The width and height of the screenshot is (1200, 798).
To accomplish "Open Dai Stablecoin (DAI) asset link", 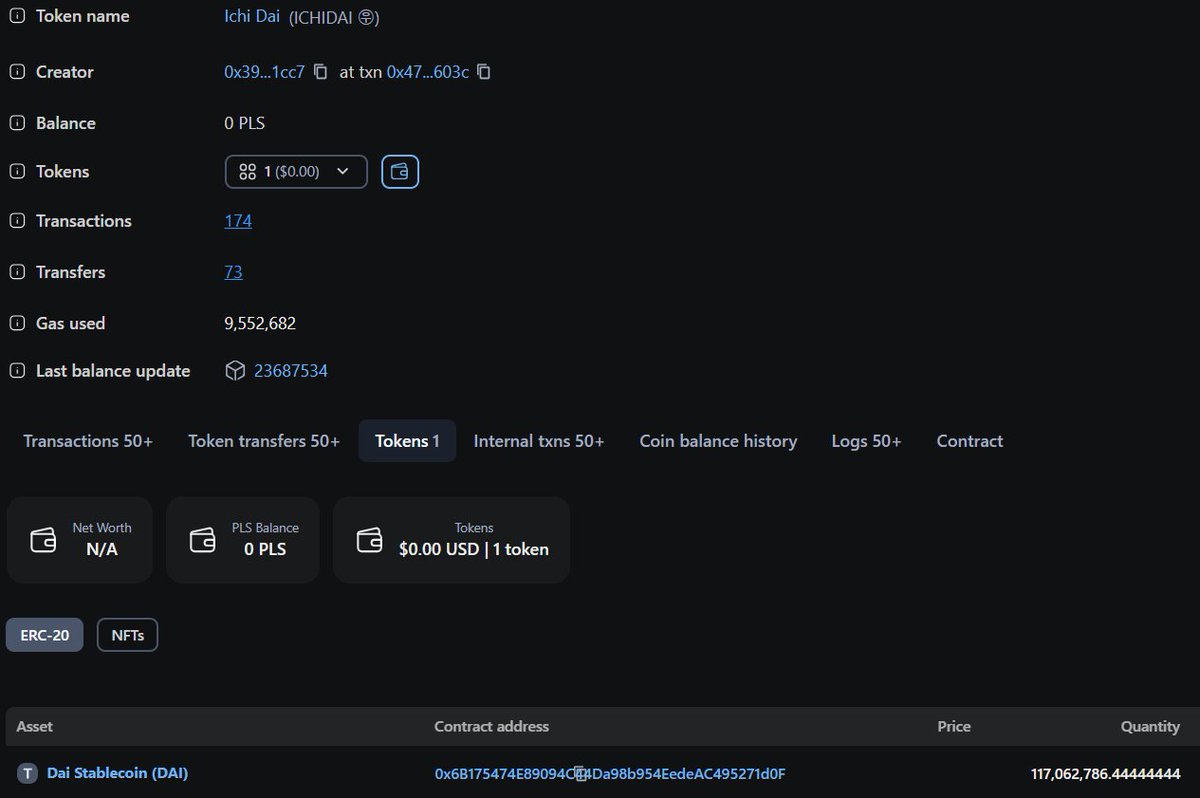I will [117, 773].
